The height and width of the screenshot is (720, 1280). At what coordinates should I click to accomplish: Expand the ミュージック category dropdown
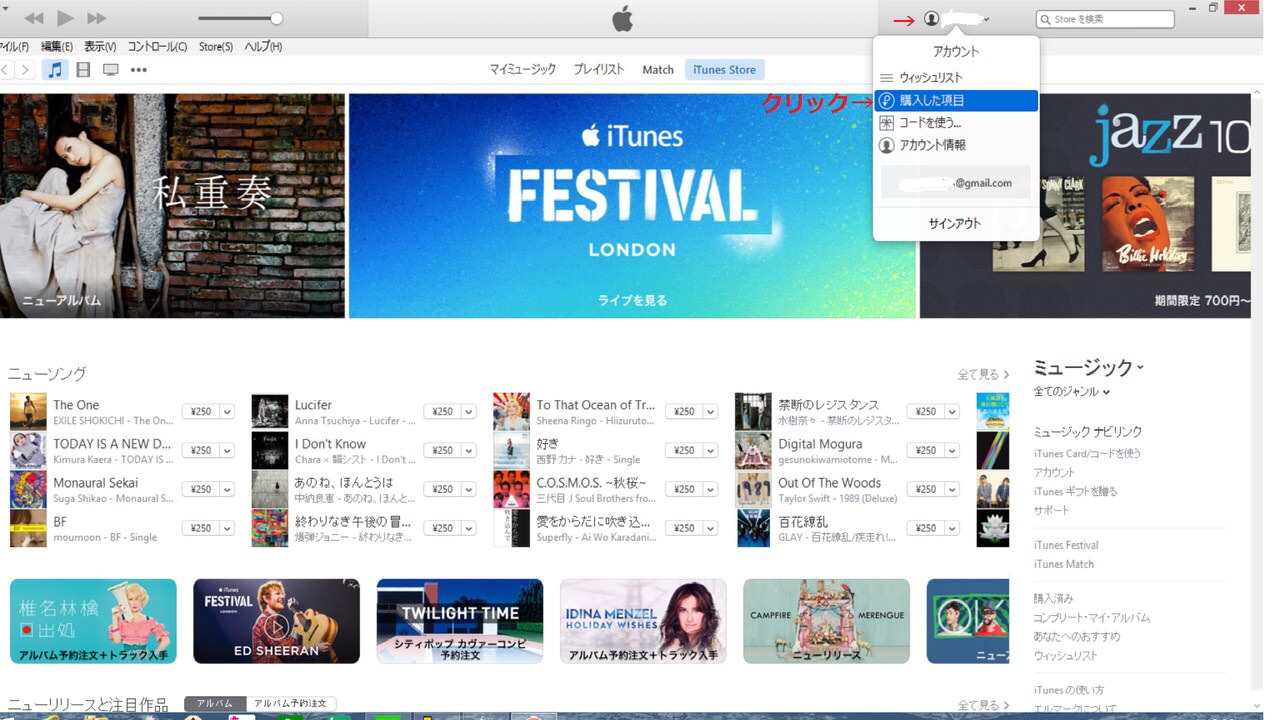[x=1088, y=367]
